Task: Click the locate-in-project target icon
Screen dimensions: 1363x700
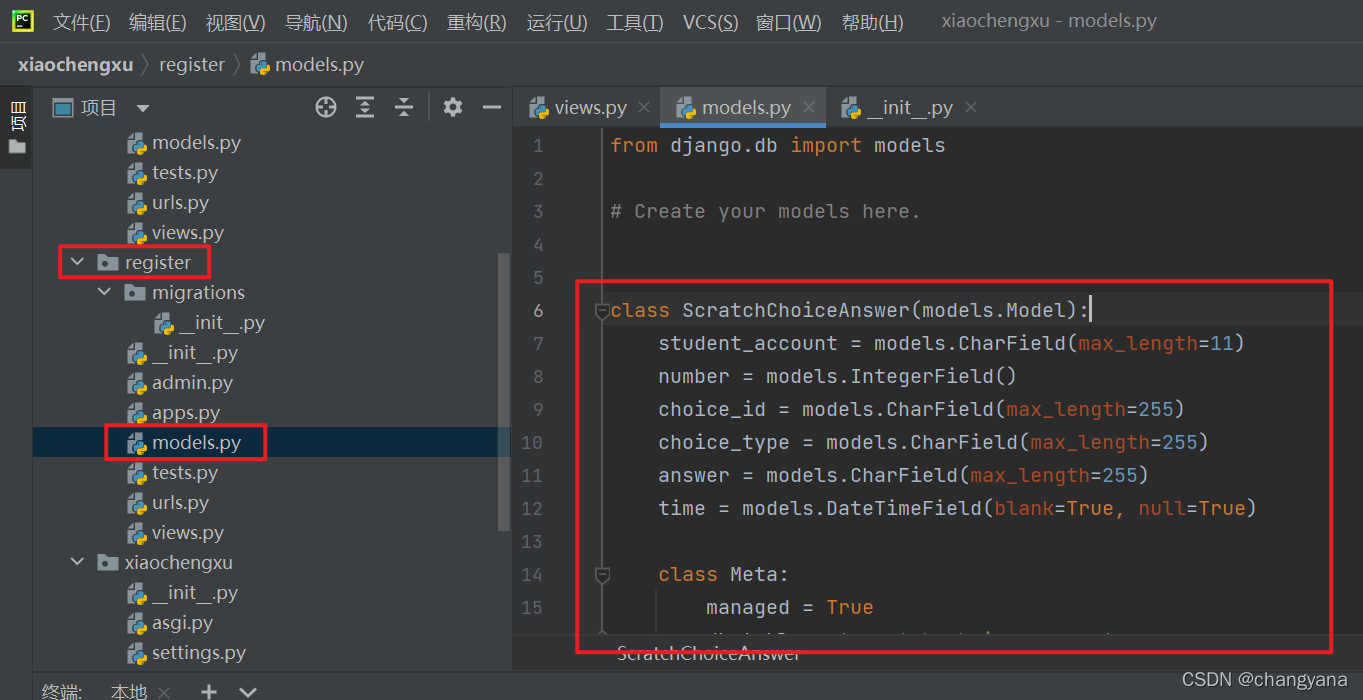Action: 326,107
